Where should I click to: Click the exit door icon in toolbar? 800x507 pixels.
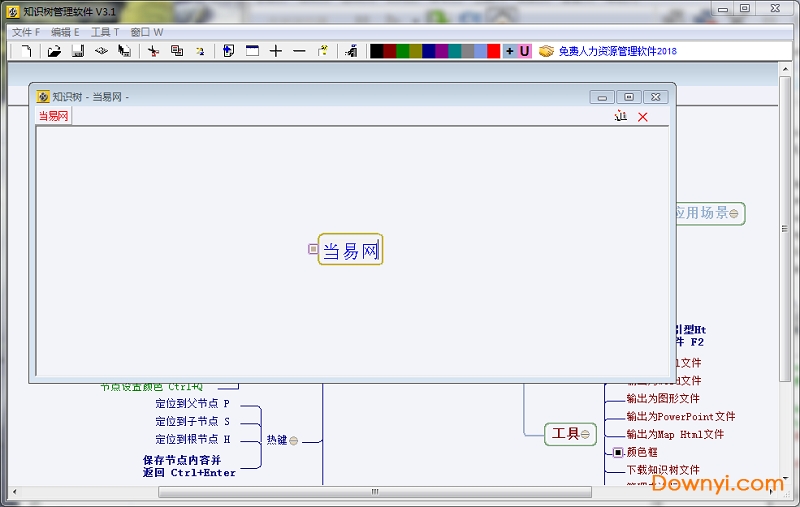(352, 50)
